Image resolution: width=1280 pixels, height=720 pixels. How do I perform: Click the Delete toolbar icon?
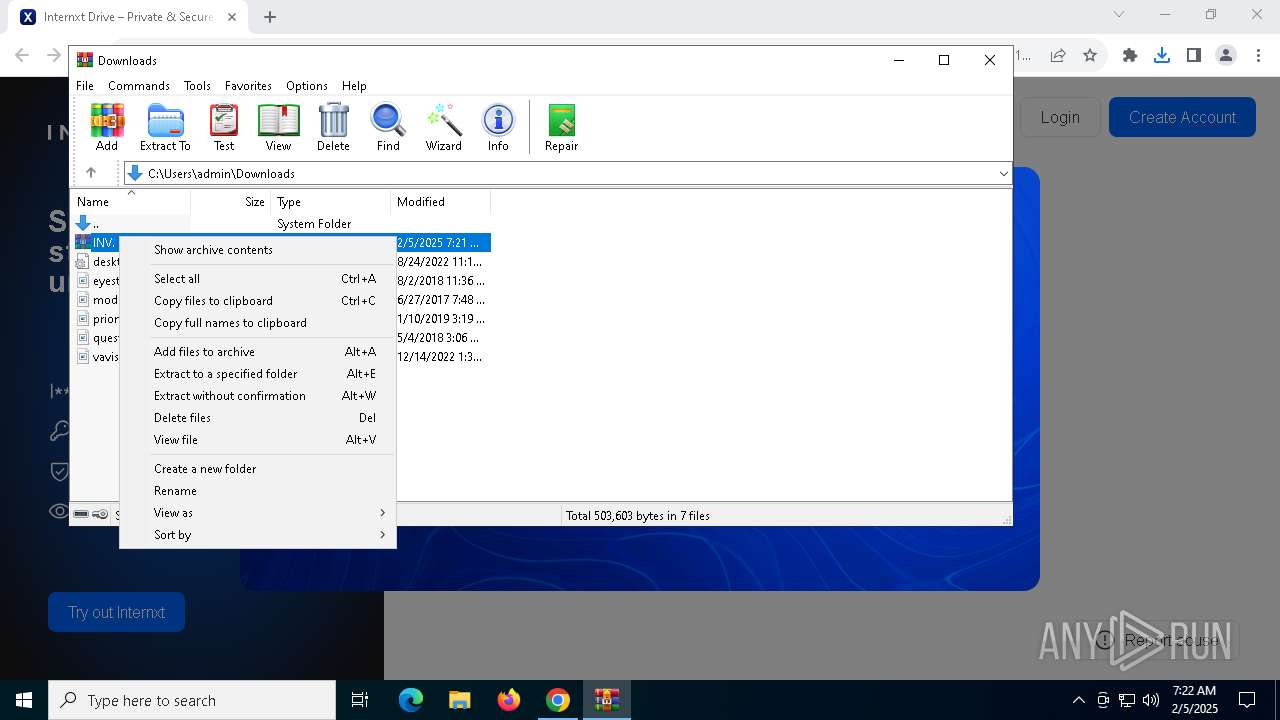point(333,128)
